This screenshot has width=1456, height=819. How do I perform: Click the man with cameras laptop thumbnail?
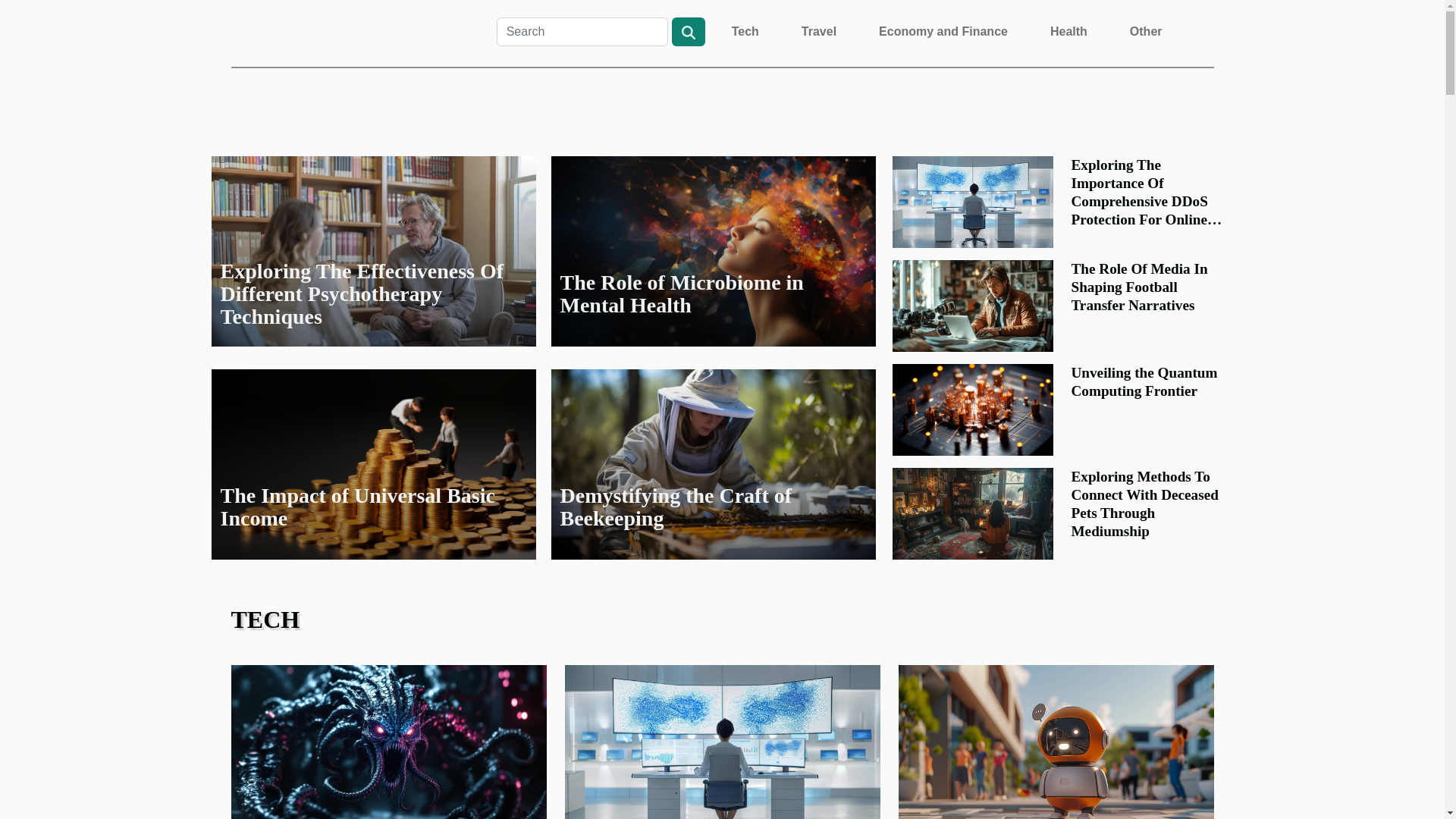click(972, 306)
